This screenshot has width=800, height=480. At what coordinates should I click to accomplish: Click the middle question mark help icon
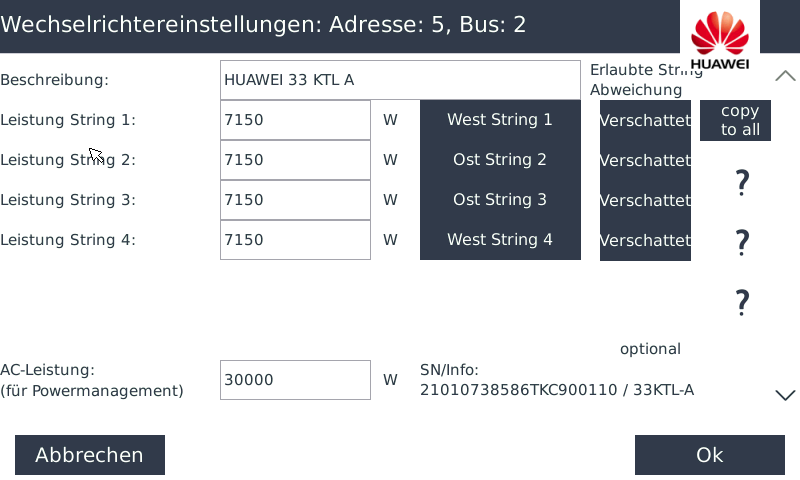(x=742, y=242)
